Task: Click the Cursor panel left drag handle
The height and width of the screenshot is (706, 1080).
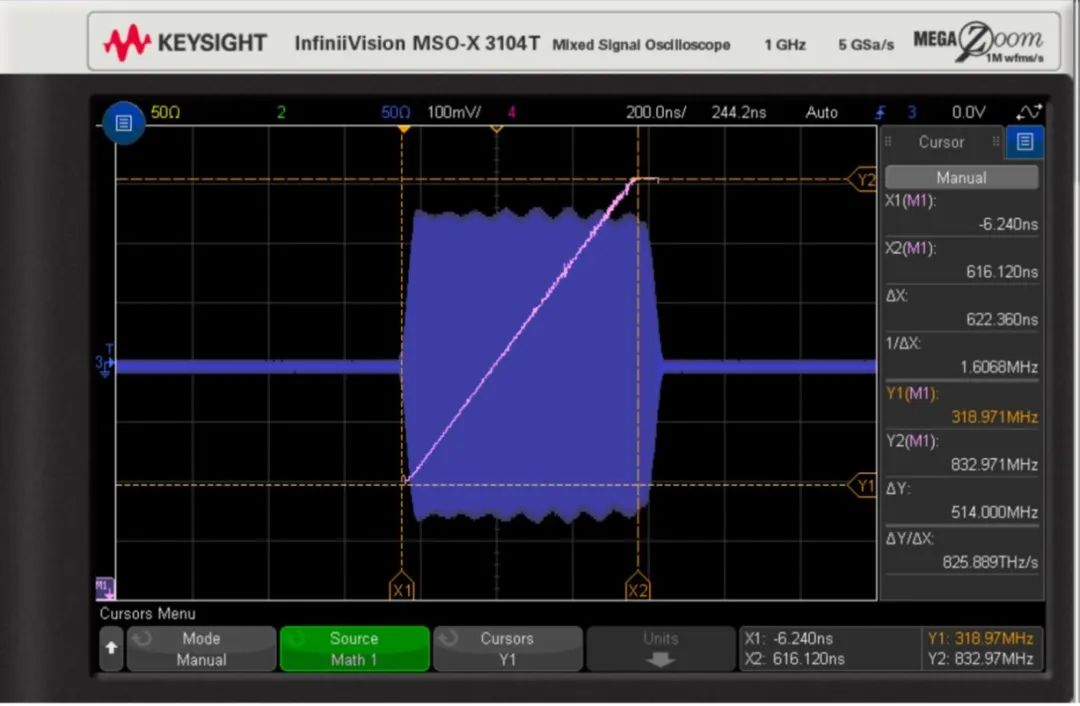Action: tap(889, 141)
